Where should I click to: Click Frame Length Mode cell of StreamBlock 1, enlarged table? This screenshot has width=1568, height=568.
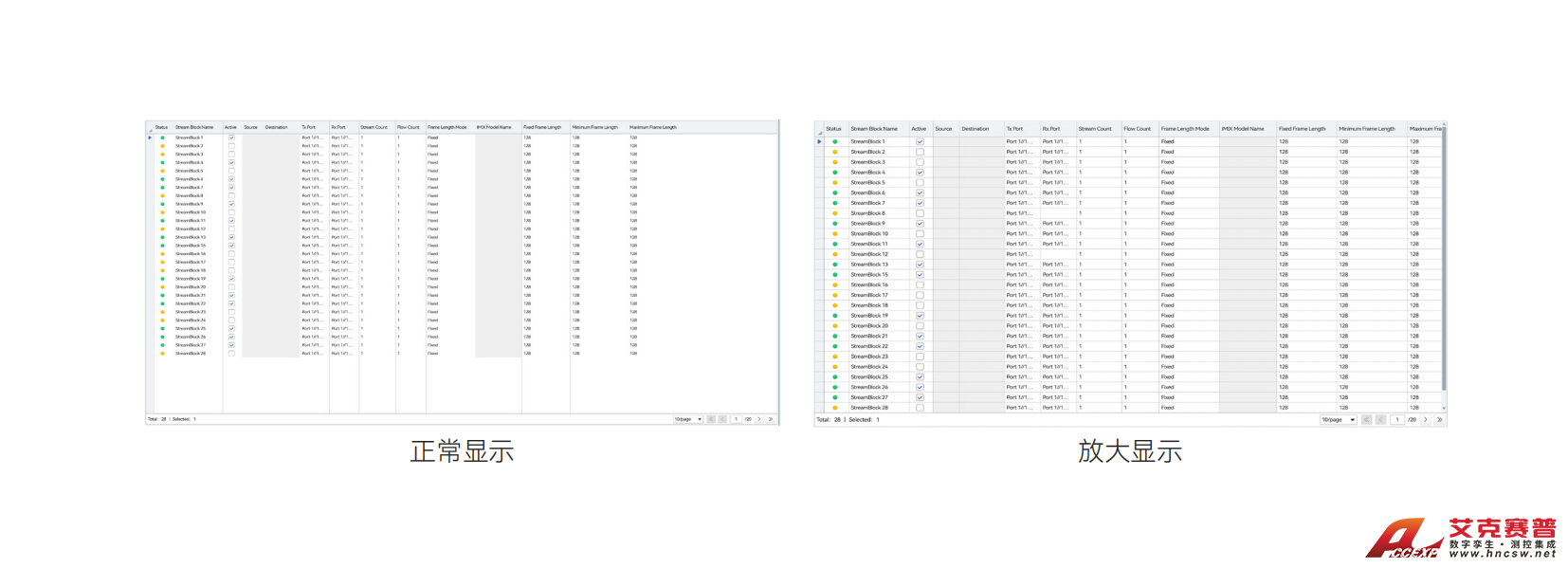click(x=1185, y=141)
